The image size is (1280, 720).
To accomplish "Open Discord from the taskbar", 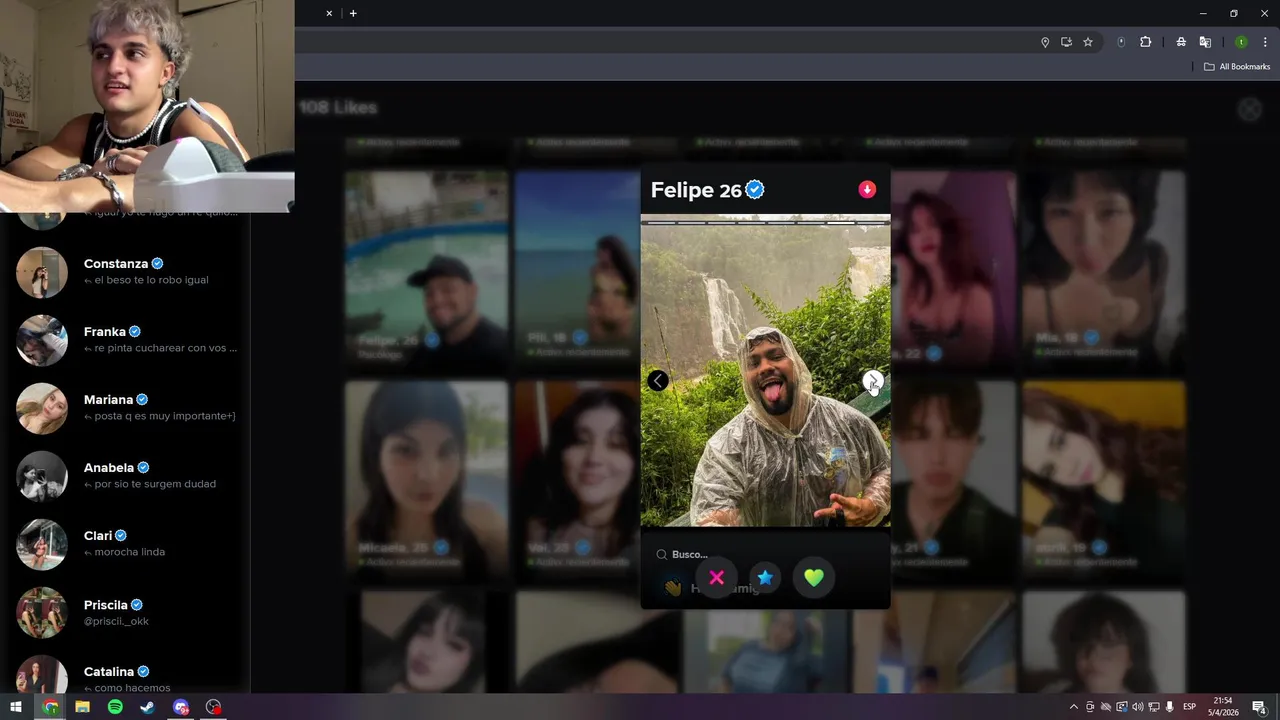I will pos(181,707).
